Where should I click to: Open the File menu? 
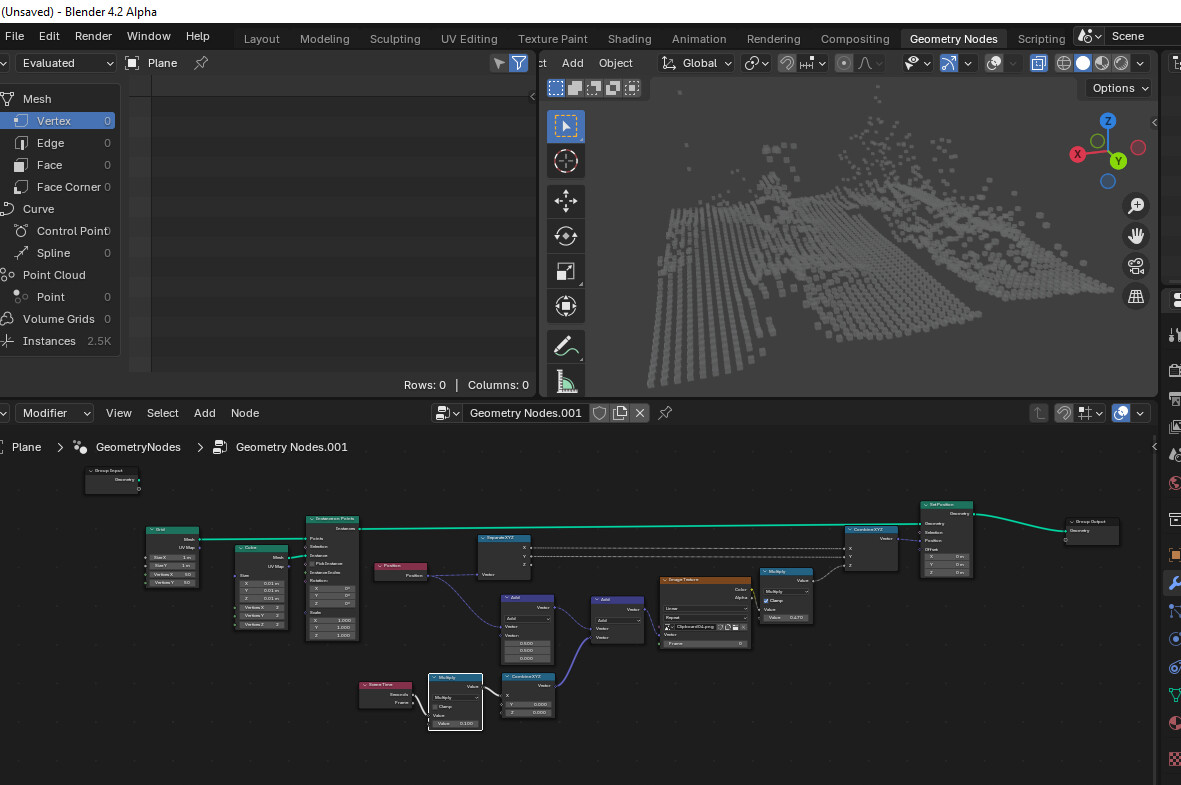(14, 36)
